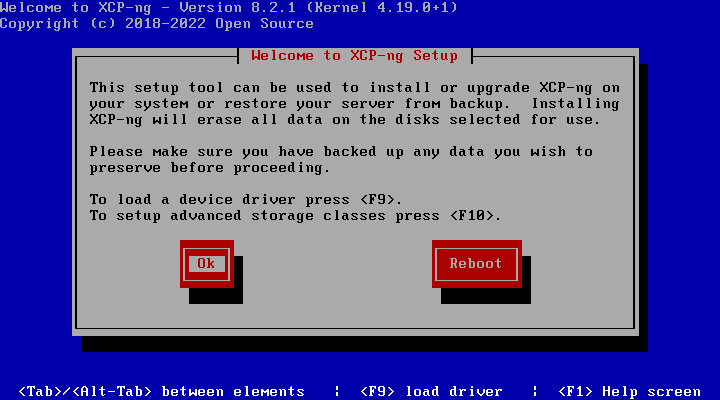
Task: Click the 'XCP-ng will erase all data' warning line
Action: tap(344, 119)
